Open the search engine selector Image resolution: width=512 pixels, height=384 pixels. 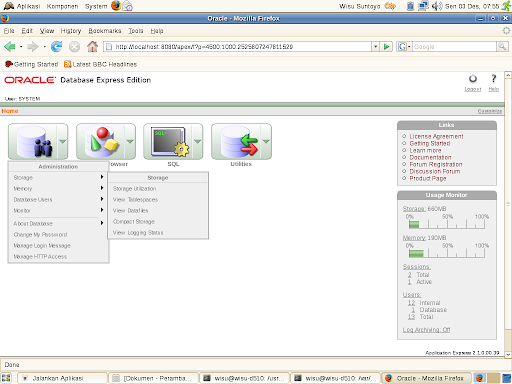tap(404, 47)
